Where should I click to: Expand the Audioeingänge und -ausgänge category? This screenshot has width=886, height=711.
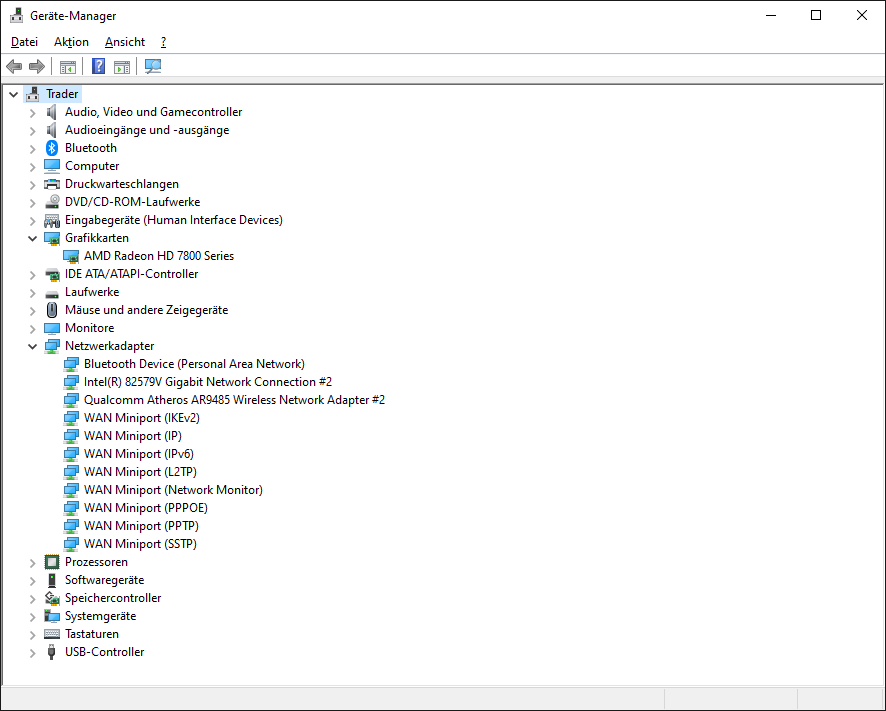point(33,131)
